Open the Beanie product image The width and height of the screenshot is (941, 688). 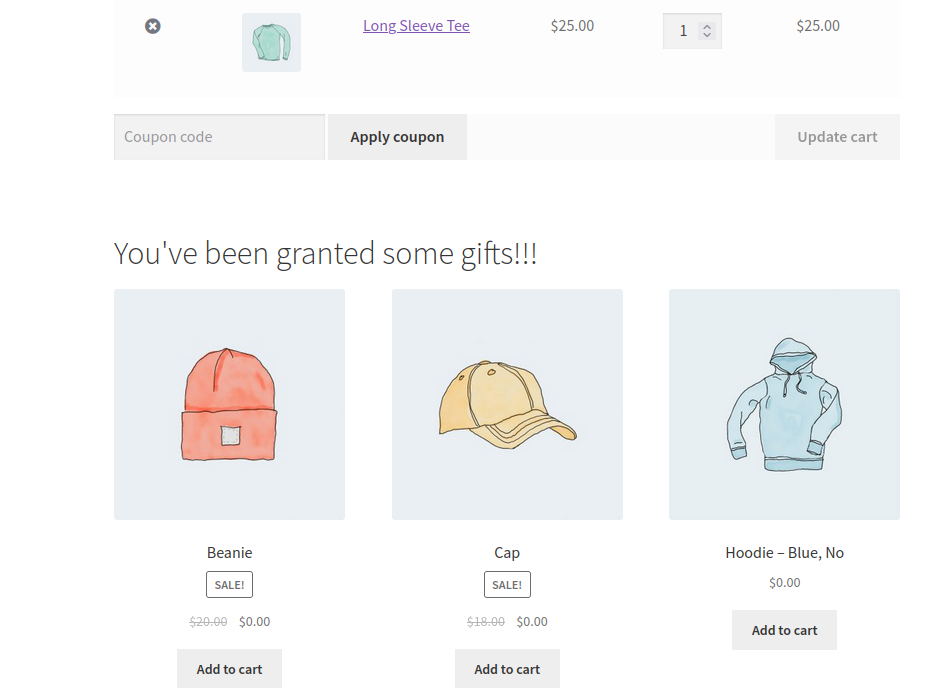pyautogui.click(x=229, y=404)
